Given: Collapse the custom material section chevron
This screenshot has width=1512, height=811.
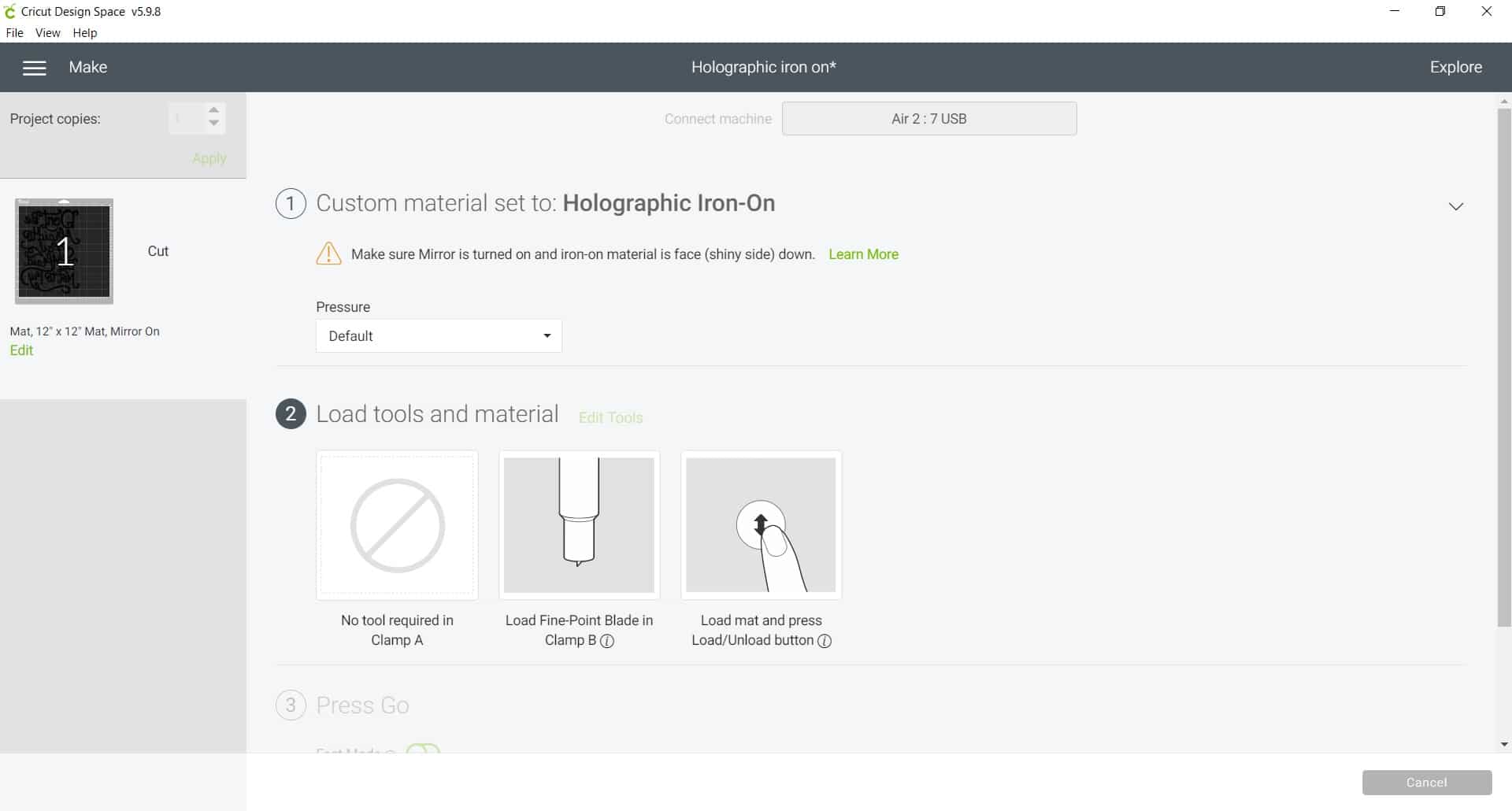Looking at the screenshot, I should [x=1455, y=206].
